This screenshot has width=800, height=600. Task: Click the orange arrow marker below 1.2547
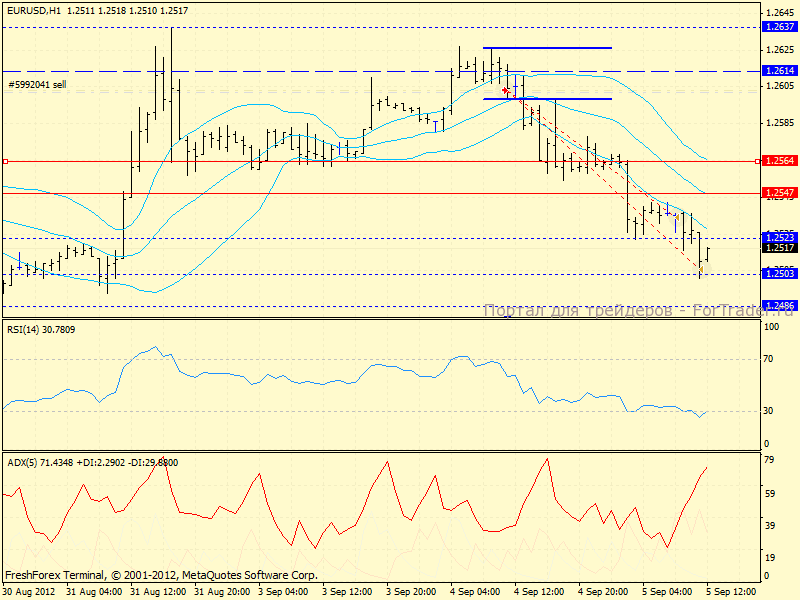point(677,216)
